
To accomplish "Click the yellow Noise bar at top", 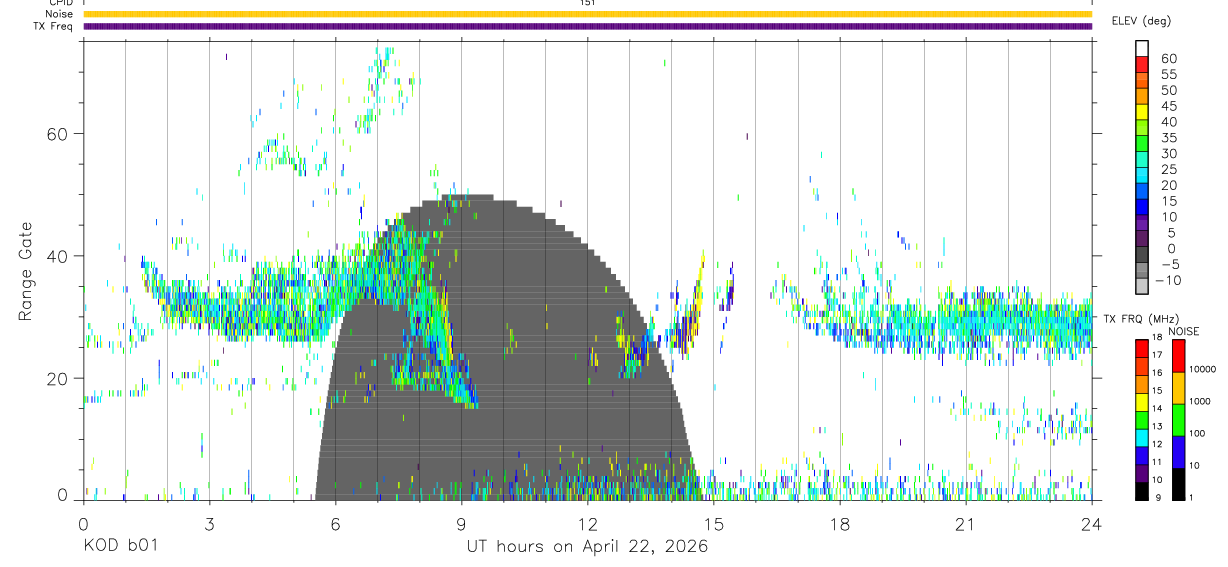I will coord(587,14).
